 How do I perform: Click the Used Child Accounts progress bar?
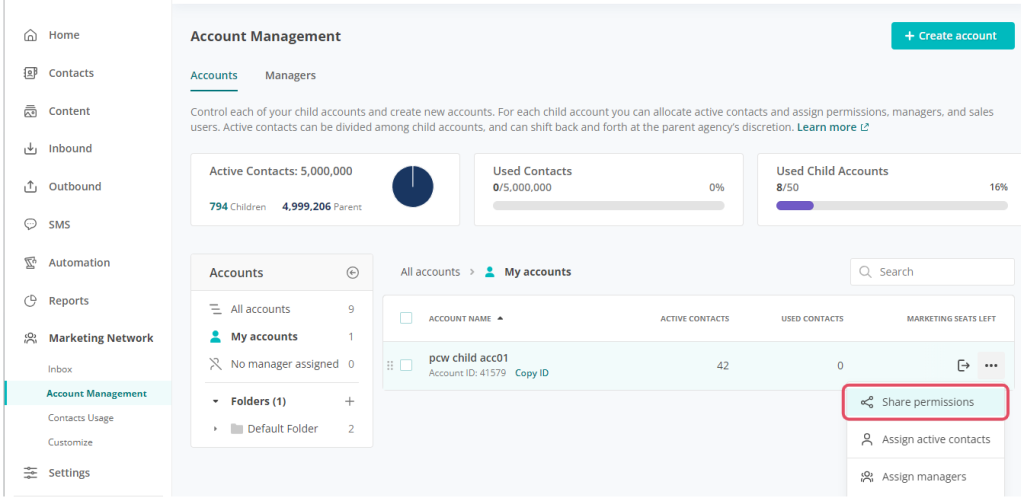(892, 206)
